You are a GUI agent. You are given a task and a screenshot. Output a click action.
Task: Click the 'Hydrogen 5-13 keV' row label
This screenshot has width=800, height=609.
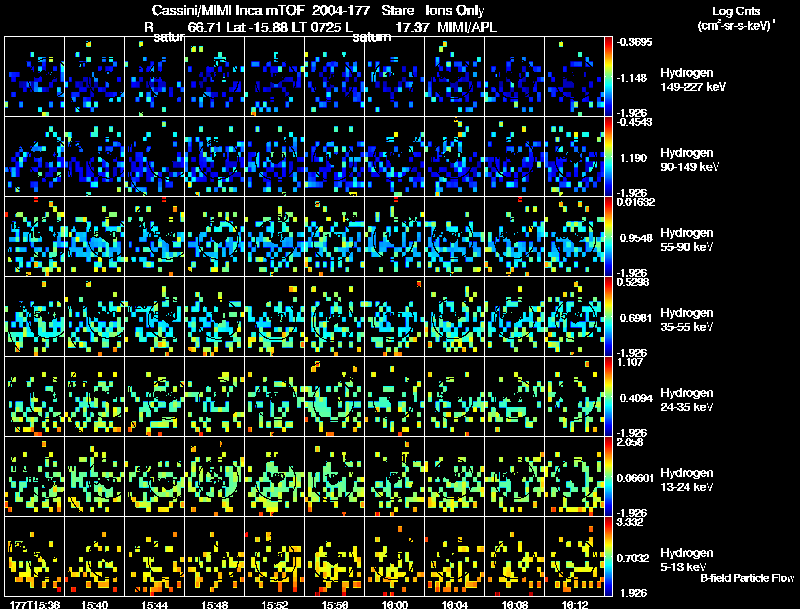687,560
